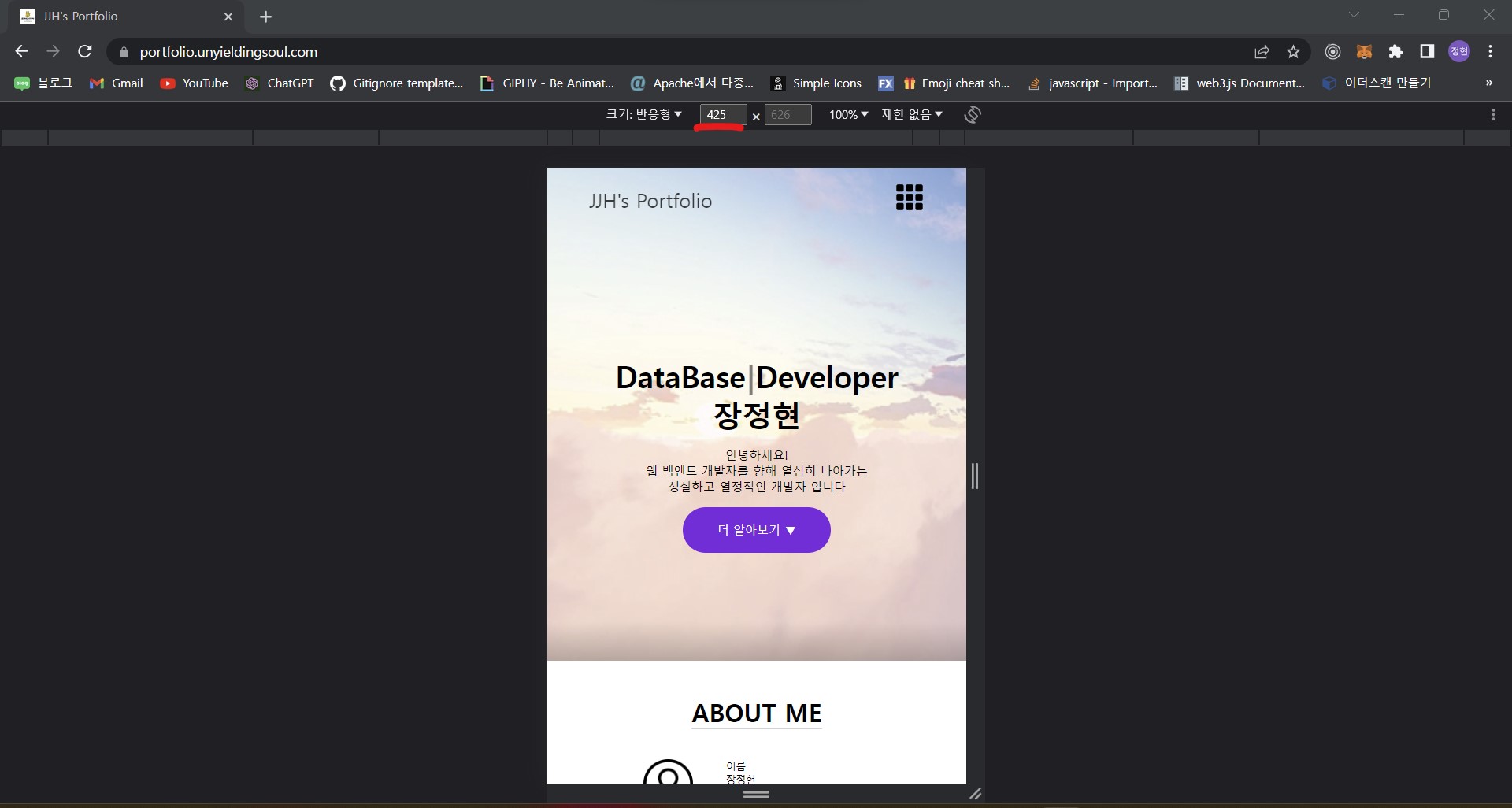The image size is (1512, 808).
Task: Reload the portfolio page
Action: tap(85, 52)
